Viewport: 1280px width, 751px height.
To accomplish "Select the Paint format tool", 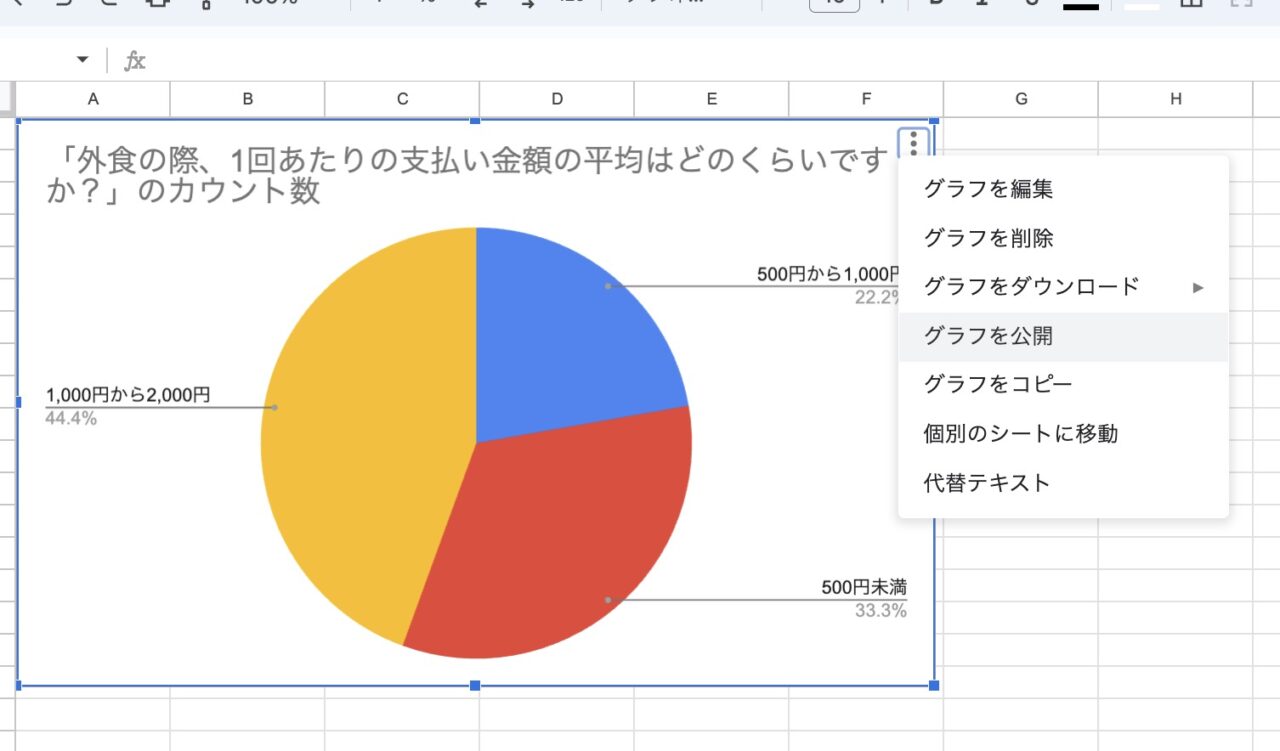I will click(205, 5).
